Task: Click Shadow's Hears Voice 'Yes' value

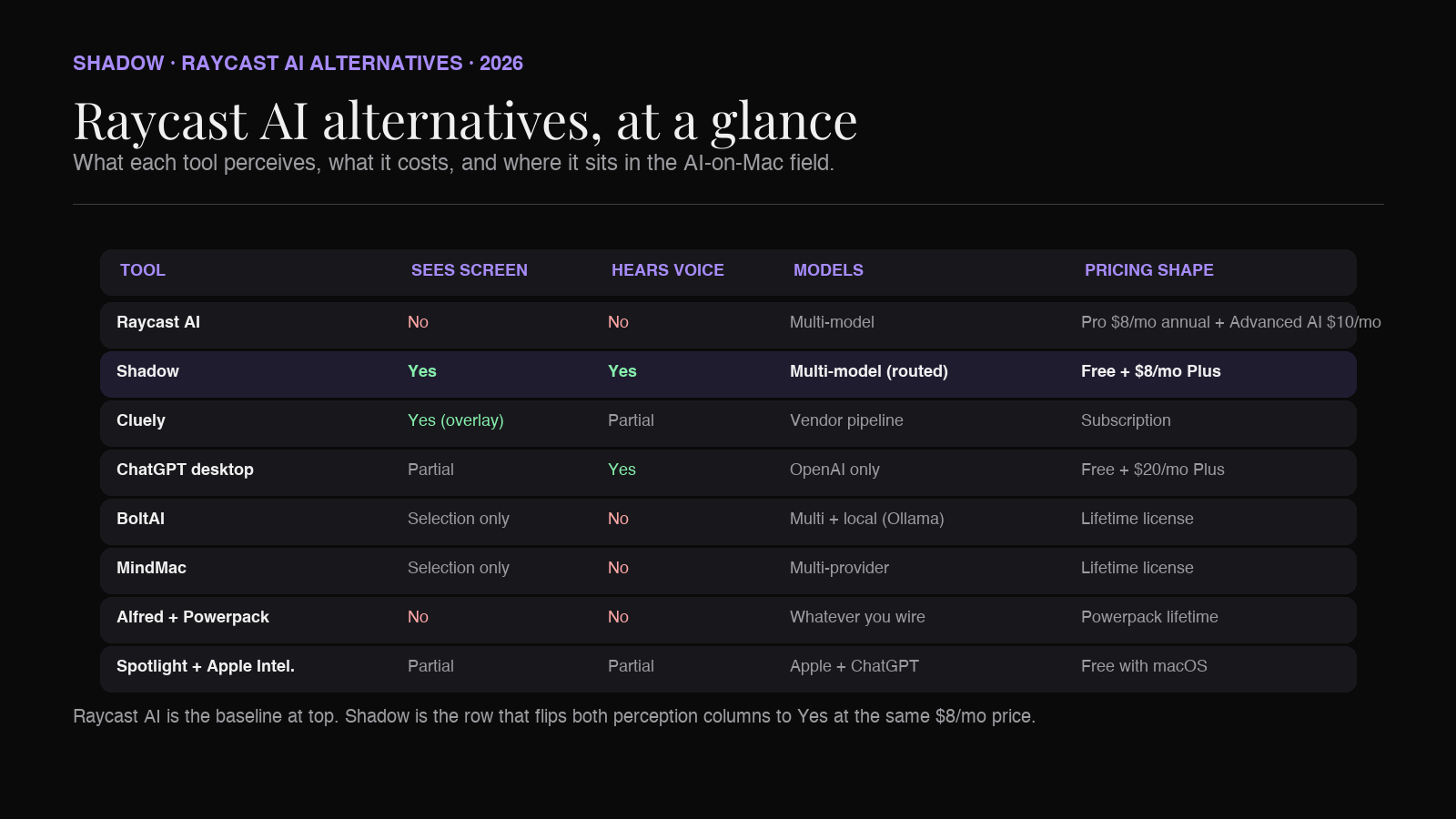Action: [622, 371]
